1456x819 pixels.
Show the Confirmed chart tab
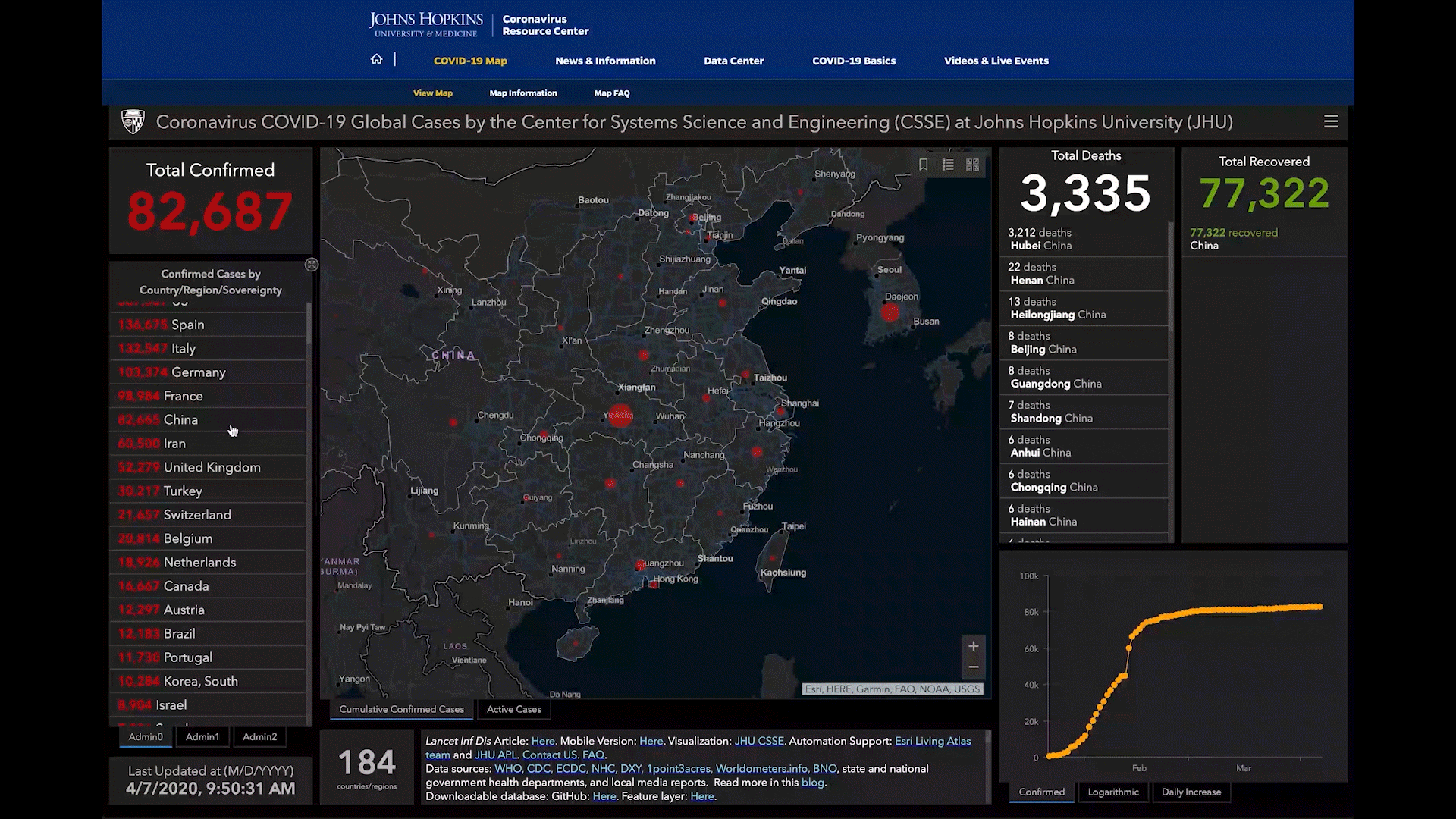[x=1041, y=792]
